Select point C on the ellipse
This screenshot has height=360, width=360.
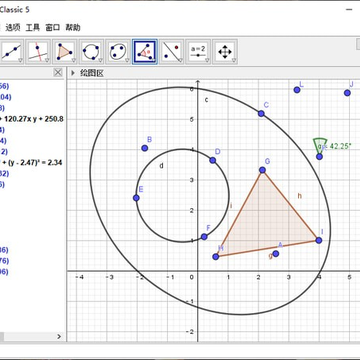[261, 114]
